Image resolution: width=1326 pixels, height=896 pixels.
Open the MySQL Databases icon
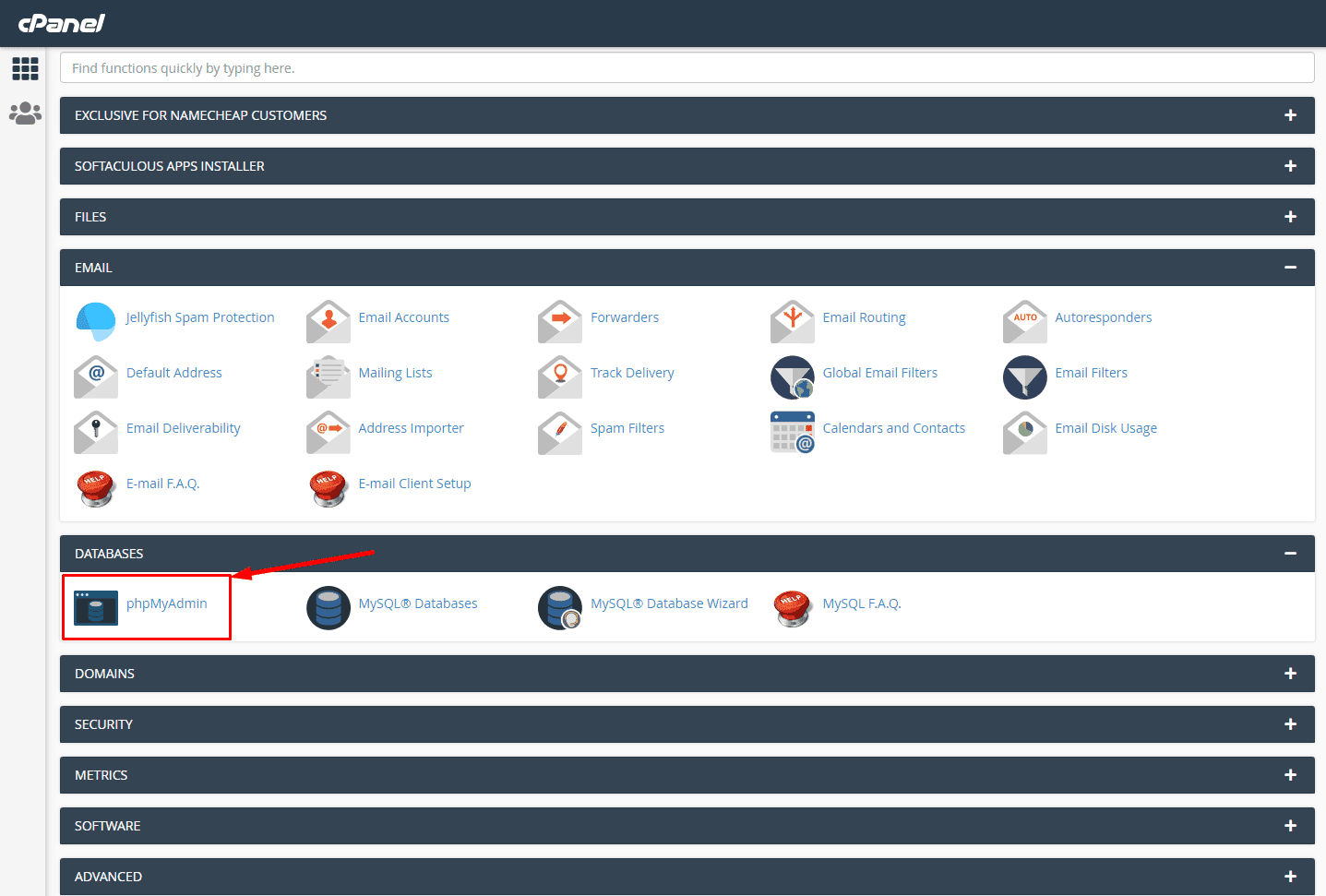pyautogui.click(x=329, y=608)
